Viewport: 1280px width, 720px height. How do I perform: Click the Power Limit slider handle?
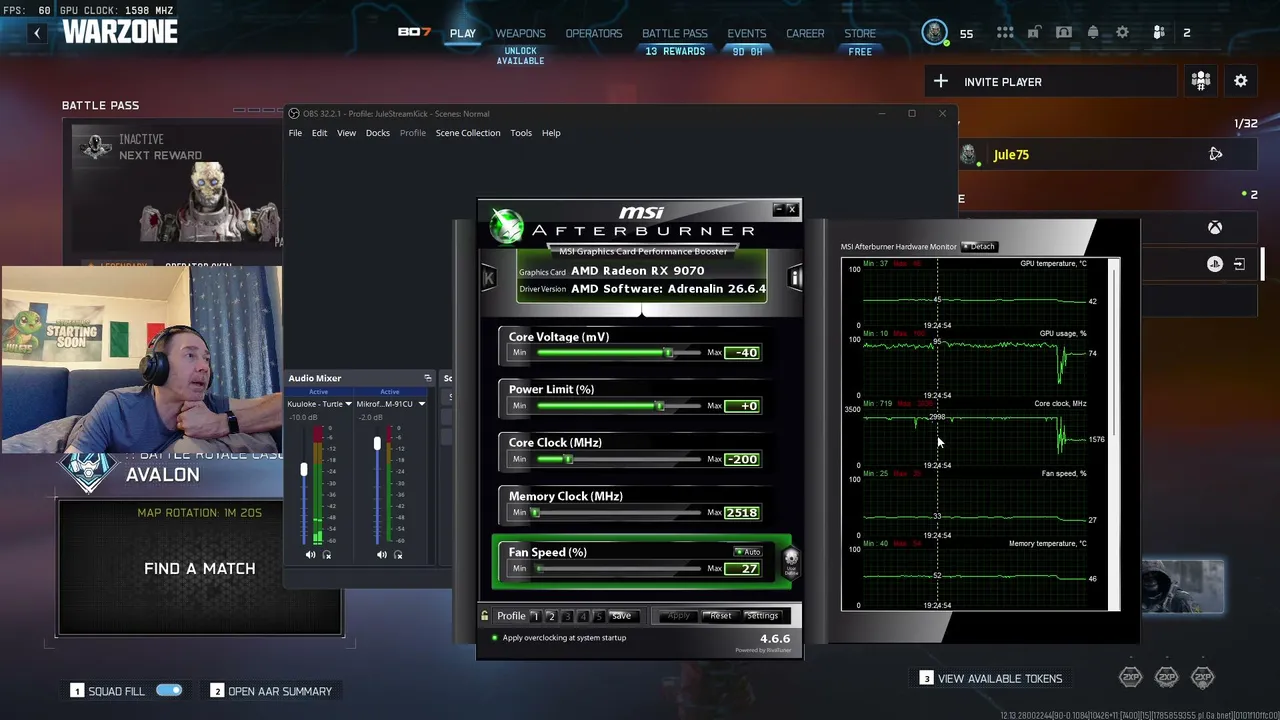click(659, 406)
